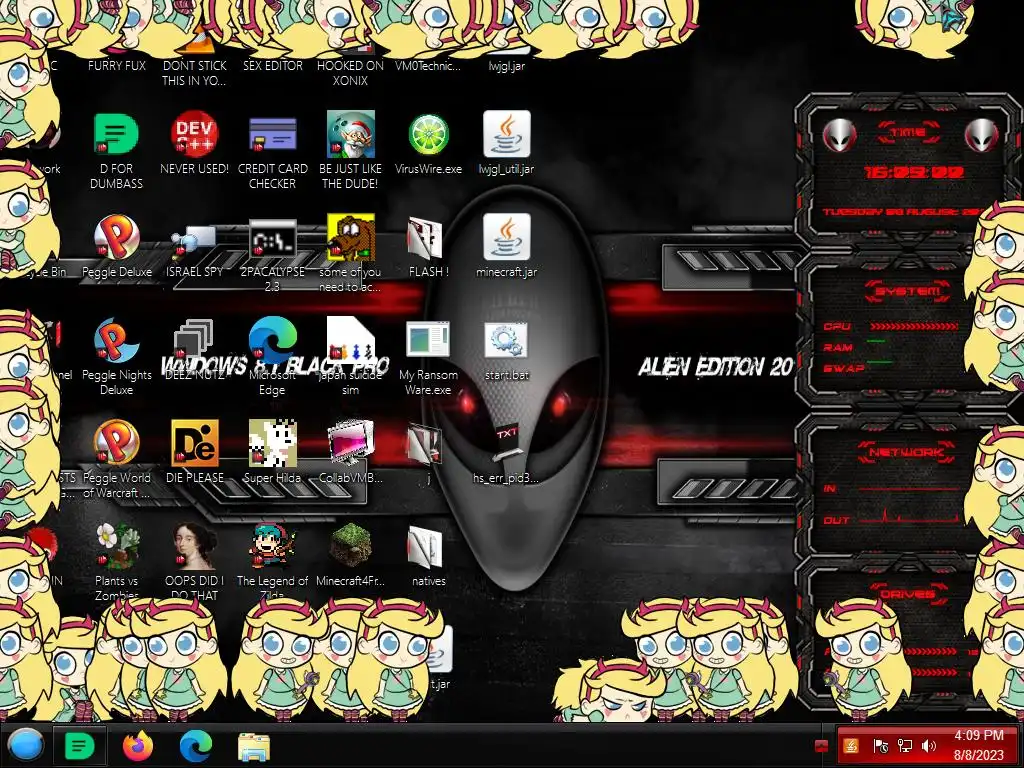
Task: Open the natives folder icon
Action: [425, 547]
